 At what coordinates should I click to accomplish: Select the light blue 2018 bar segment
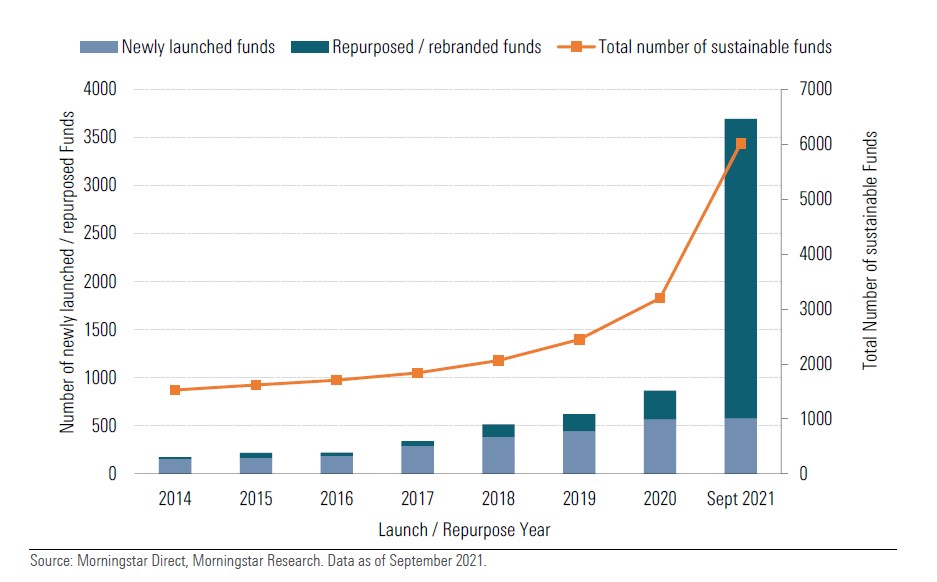[498, 455]
